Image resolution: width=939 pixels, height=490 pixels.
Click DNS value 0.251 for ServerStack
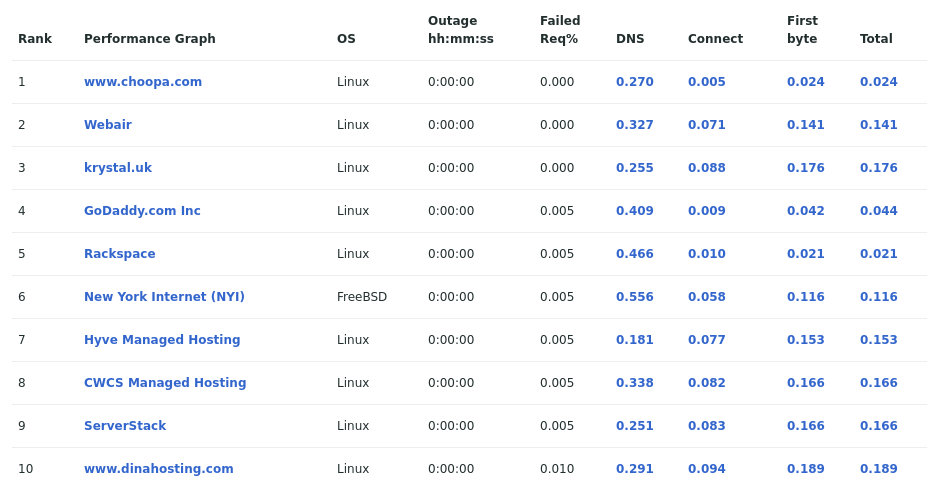click(x=635, y=426)
